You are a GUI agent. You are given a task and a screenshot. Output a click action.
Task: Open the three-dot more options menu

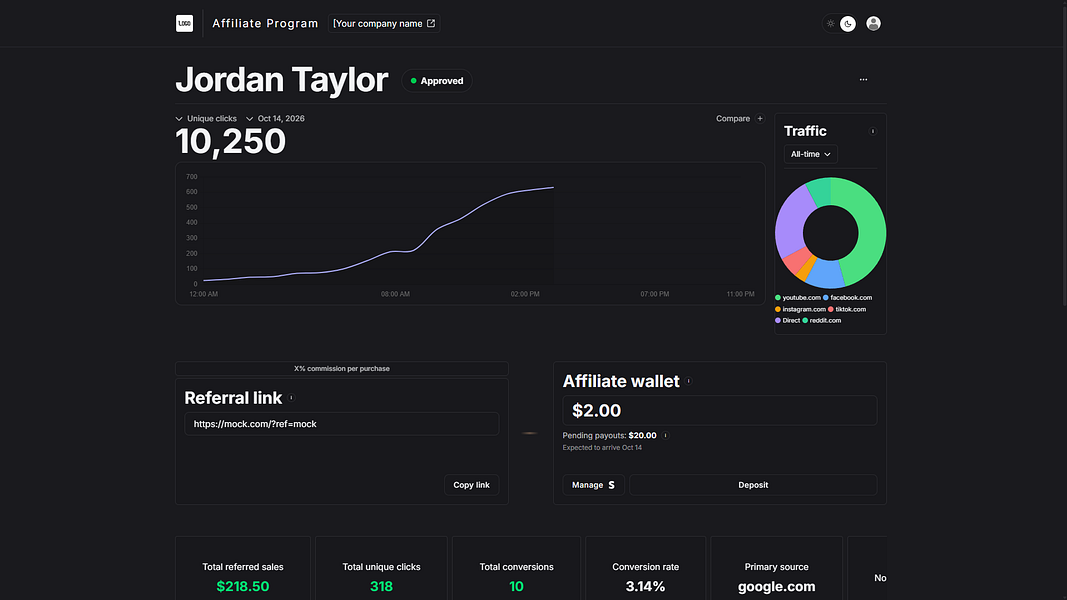[863, 80]
